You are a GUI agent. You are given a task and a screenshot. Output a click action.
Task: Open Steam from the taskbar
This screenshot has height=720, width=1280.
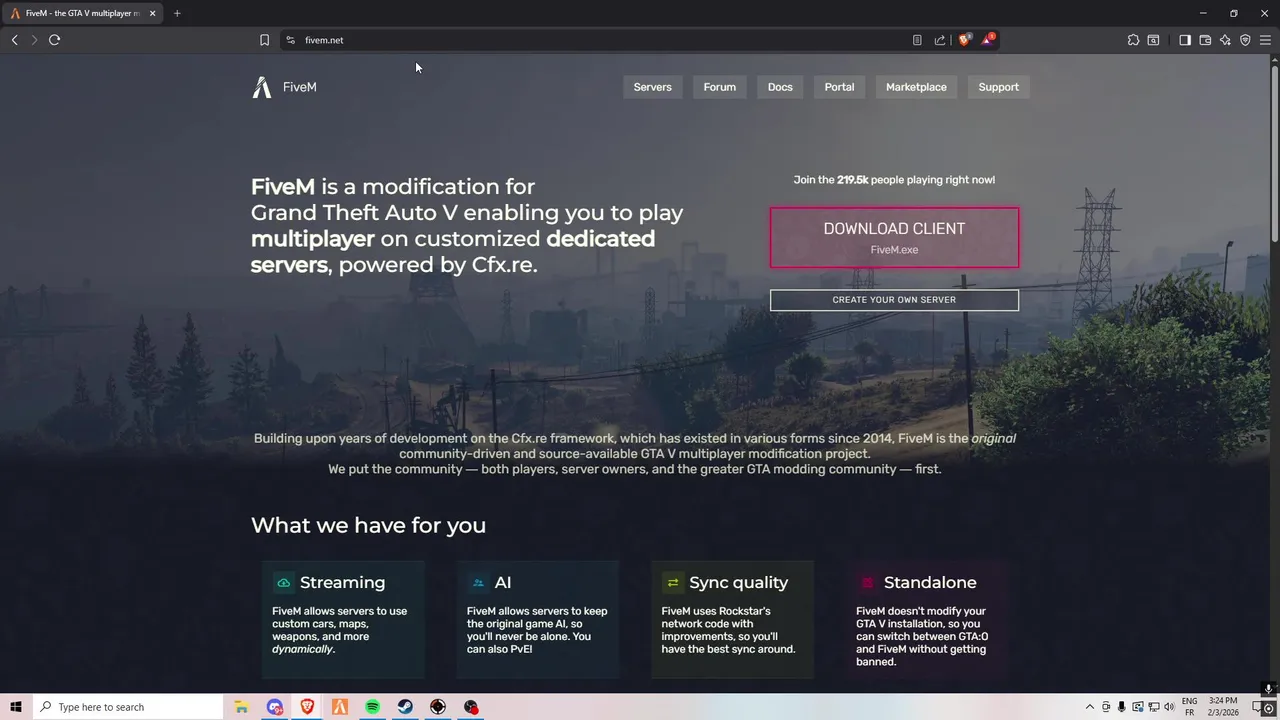pos(405,707)
